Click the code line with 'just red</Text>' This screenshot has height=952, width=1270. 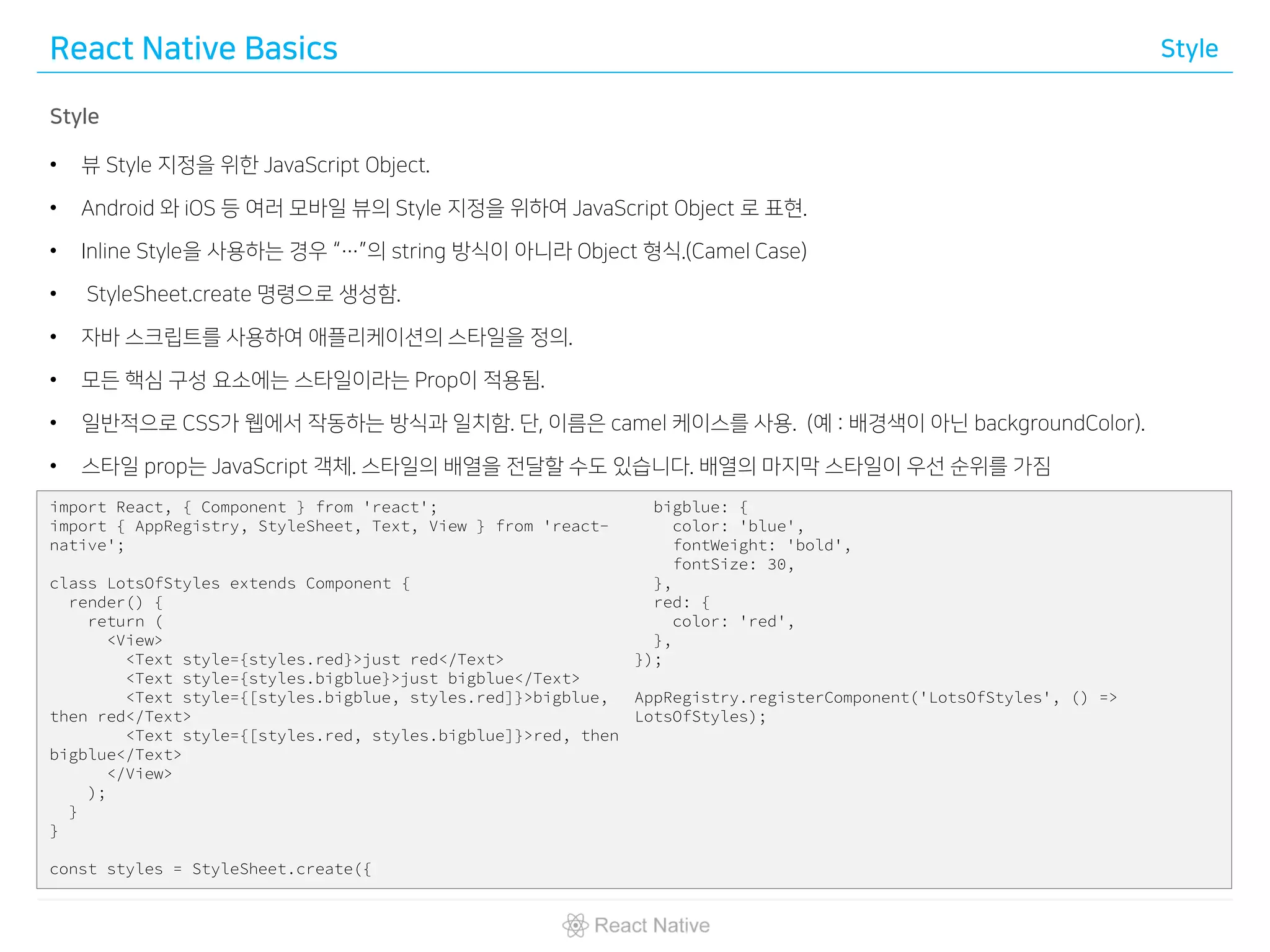315,660
